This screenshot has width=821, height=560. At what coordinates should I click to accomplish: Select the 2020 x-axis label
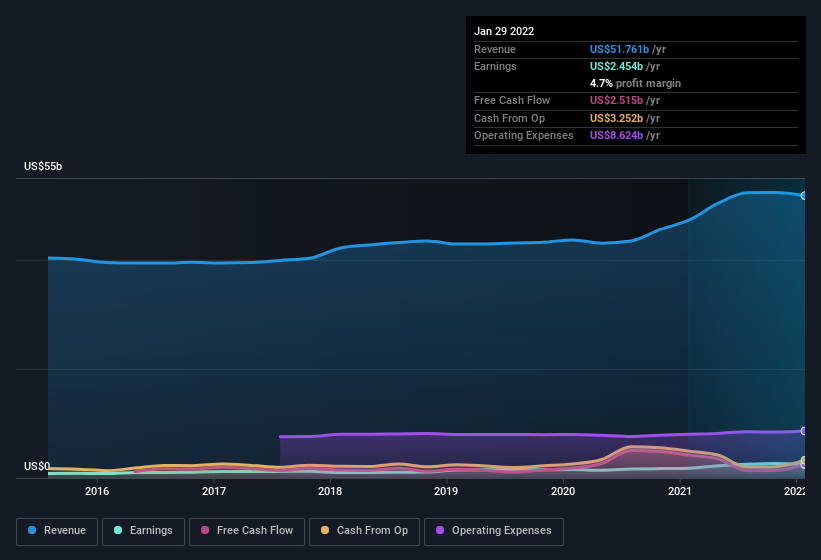click(x=563, y=491)
